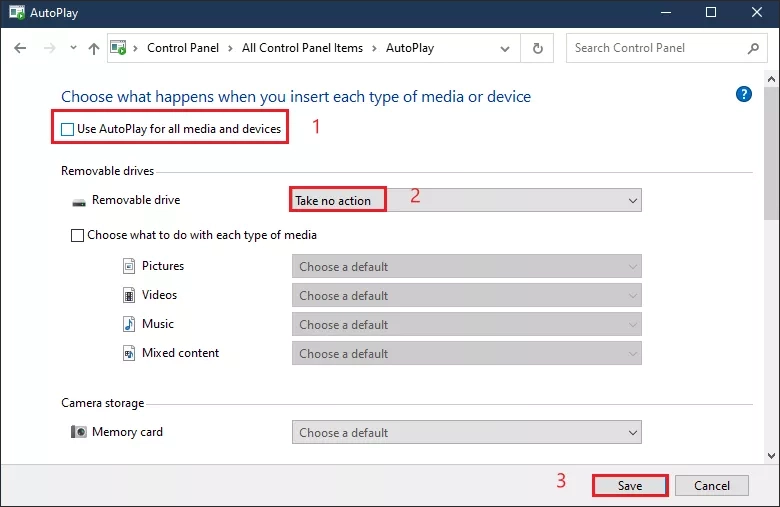The width and height of the screenshot is (780, 507).
Task: Click the search magnifier icon
Action: pyautogui.click(x=753, y=48)
